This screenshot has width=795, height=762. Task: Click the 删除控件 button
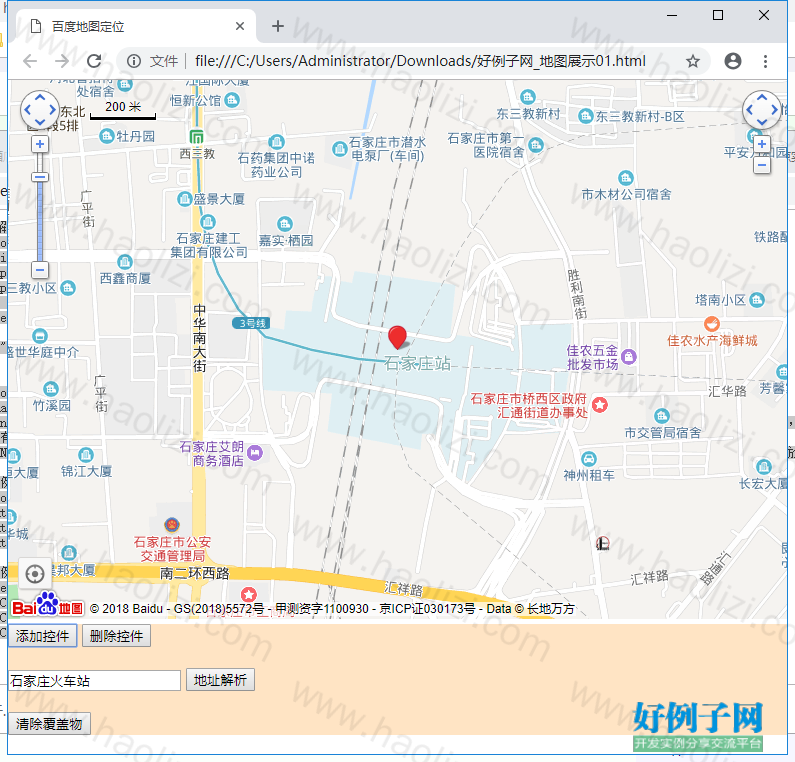pyautogui.click(x=117, y=636)
